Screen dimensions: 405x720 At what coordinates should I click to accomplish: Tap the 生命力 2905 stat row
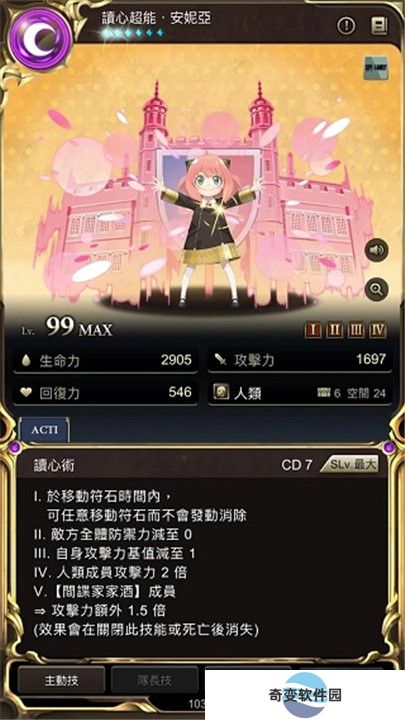[x=105, y=360]
